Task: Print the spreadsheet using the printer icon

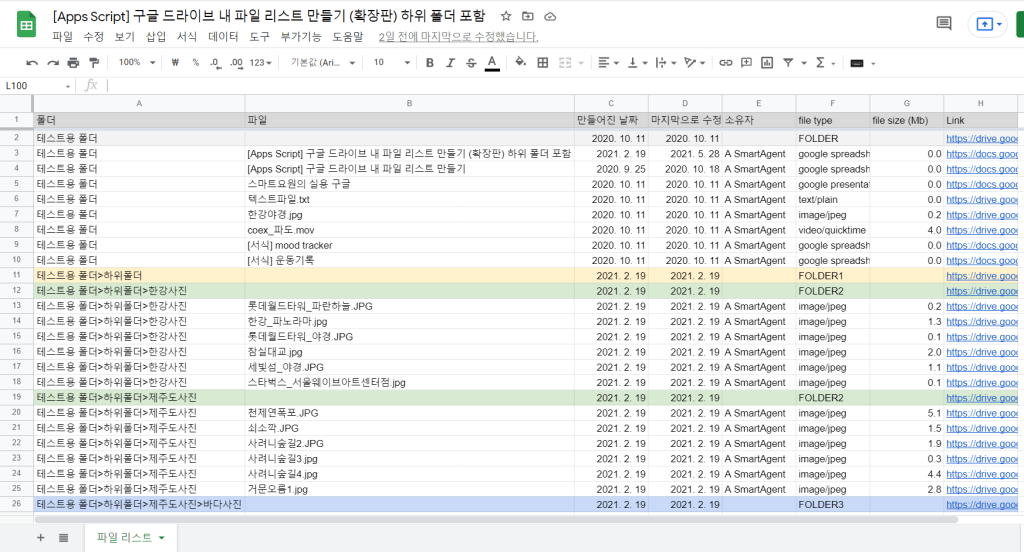Action: tap(73, 62)
